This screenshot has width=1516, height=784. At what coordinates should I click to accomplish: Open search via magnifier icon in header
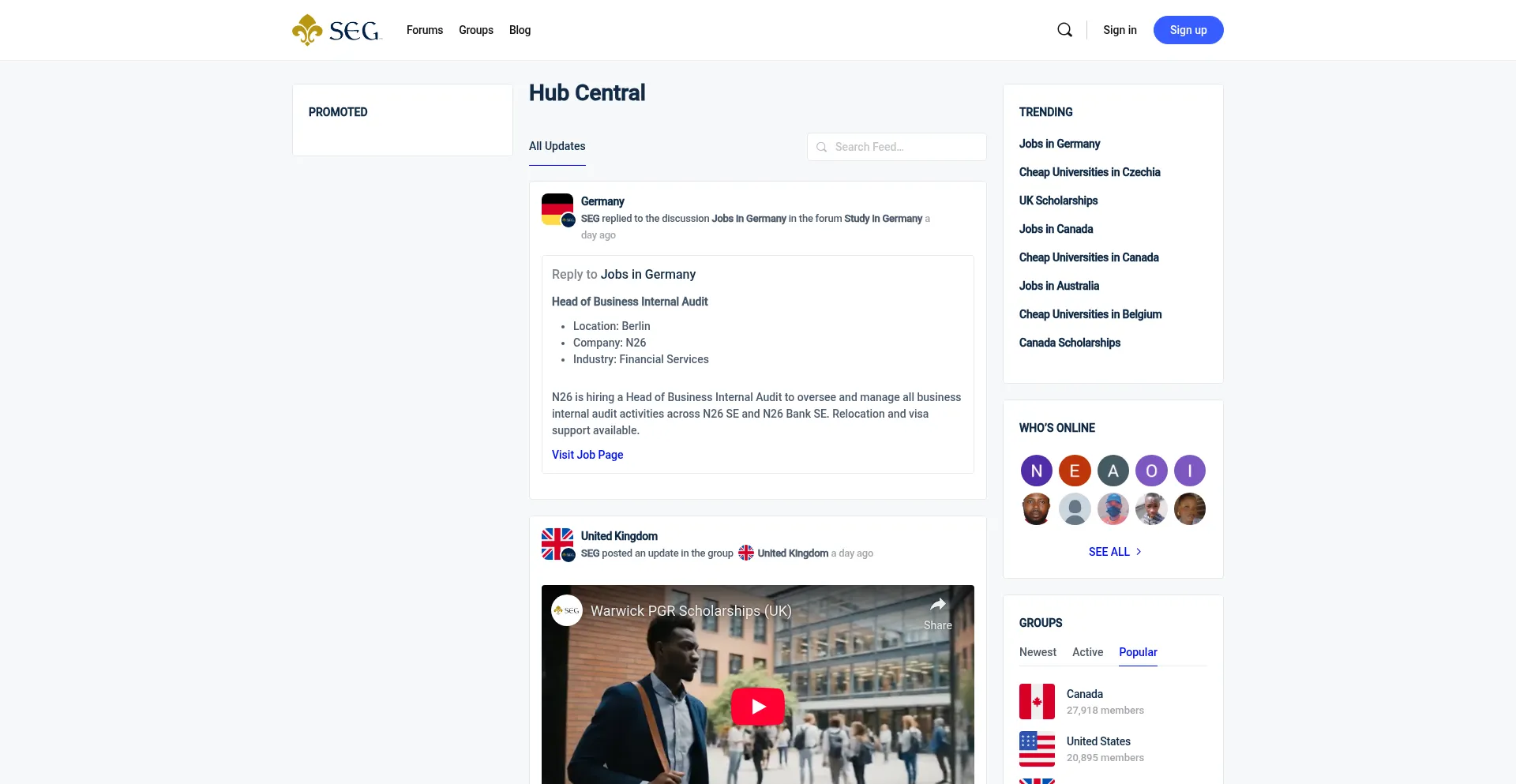1064,30
